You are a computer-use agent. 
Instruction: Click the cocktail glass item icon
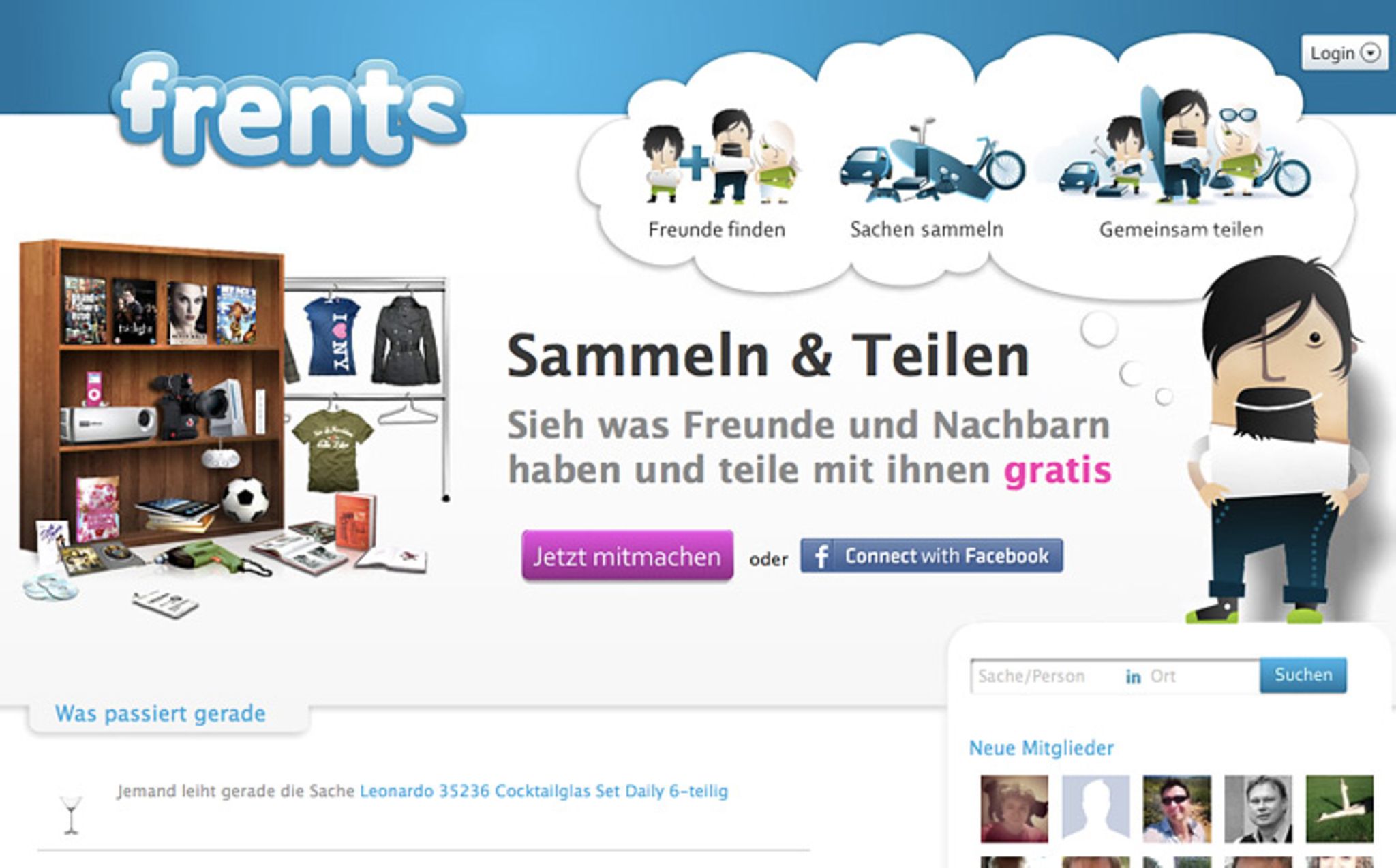(71, 814)
